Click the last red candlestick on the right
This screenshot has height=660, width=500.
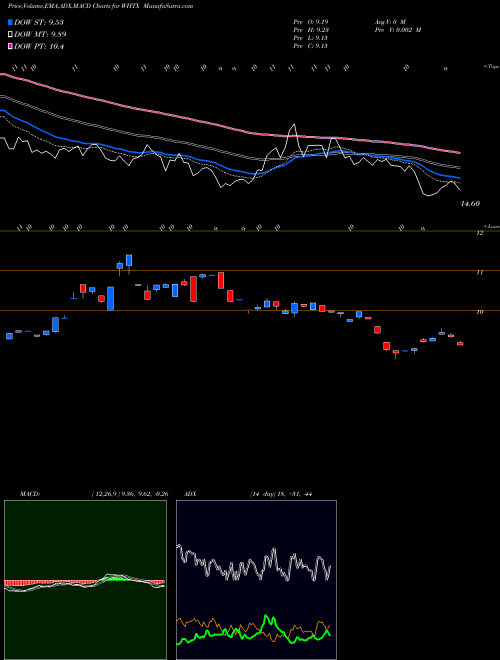460,343
